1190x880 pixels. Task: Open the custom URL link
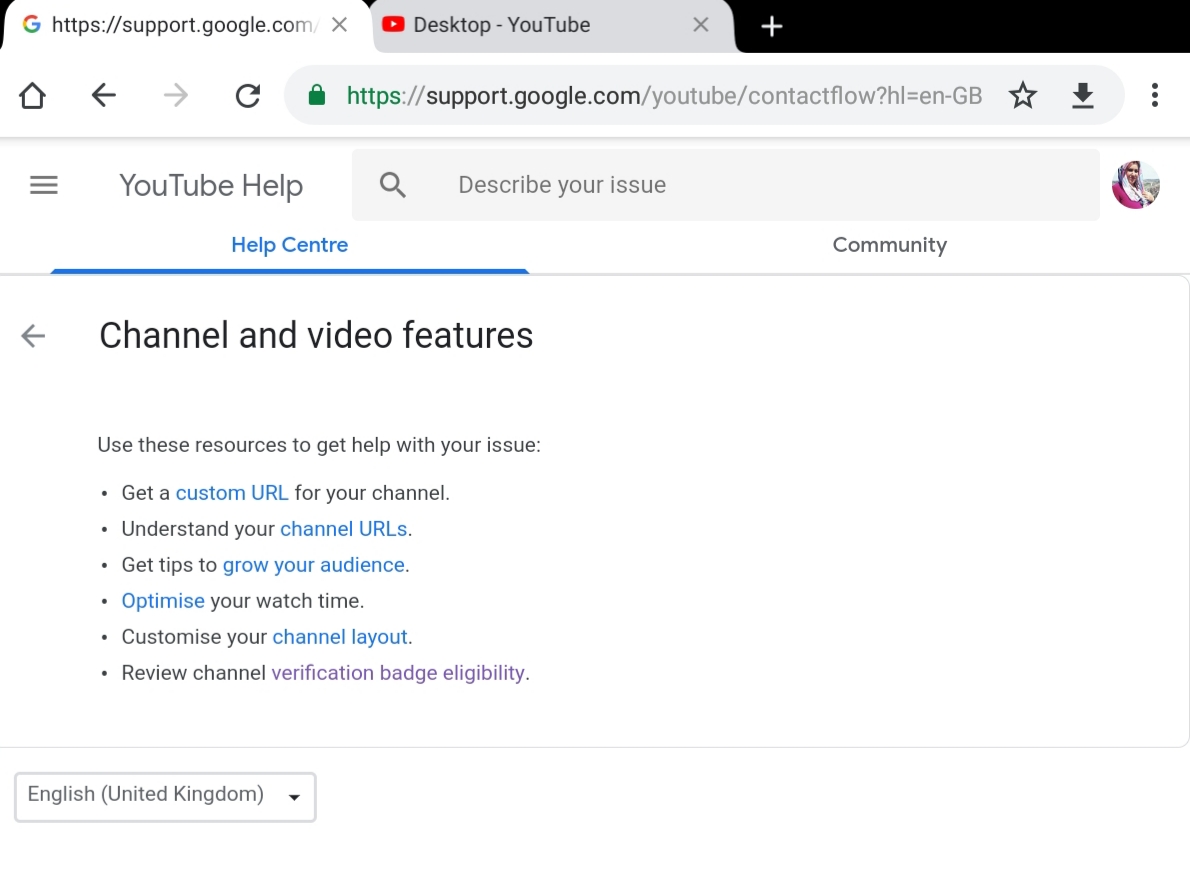[x=232, y=493]
